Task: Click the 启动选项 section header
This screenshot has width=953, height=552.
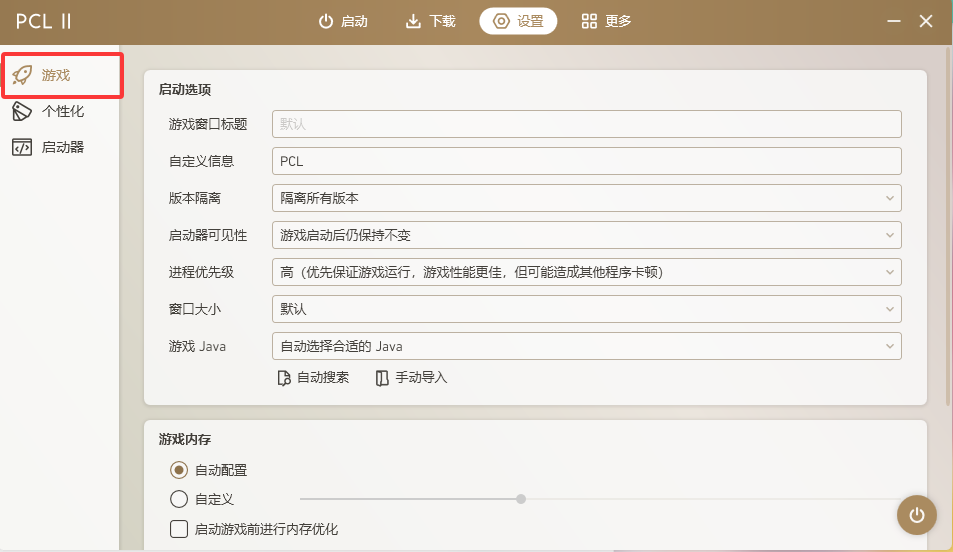Action: coord(185,89)
